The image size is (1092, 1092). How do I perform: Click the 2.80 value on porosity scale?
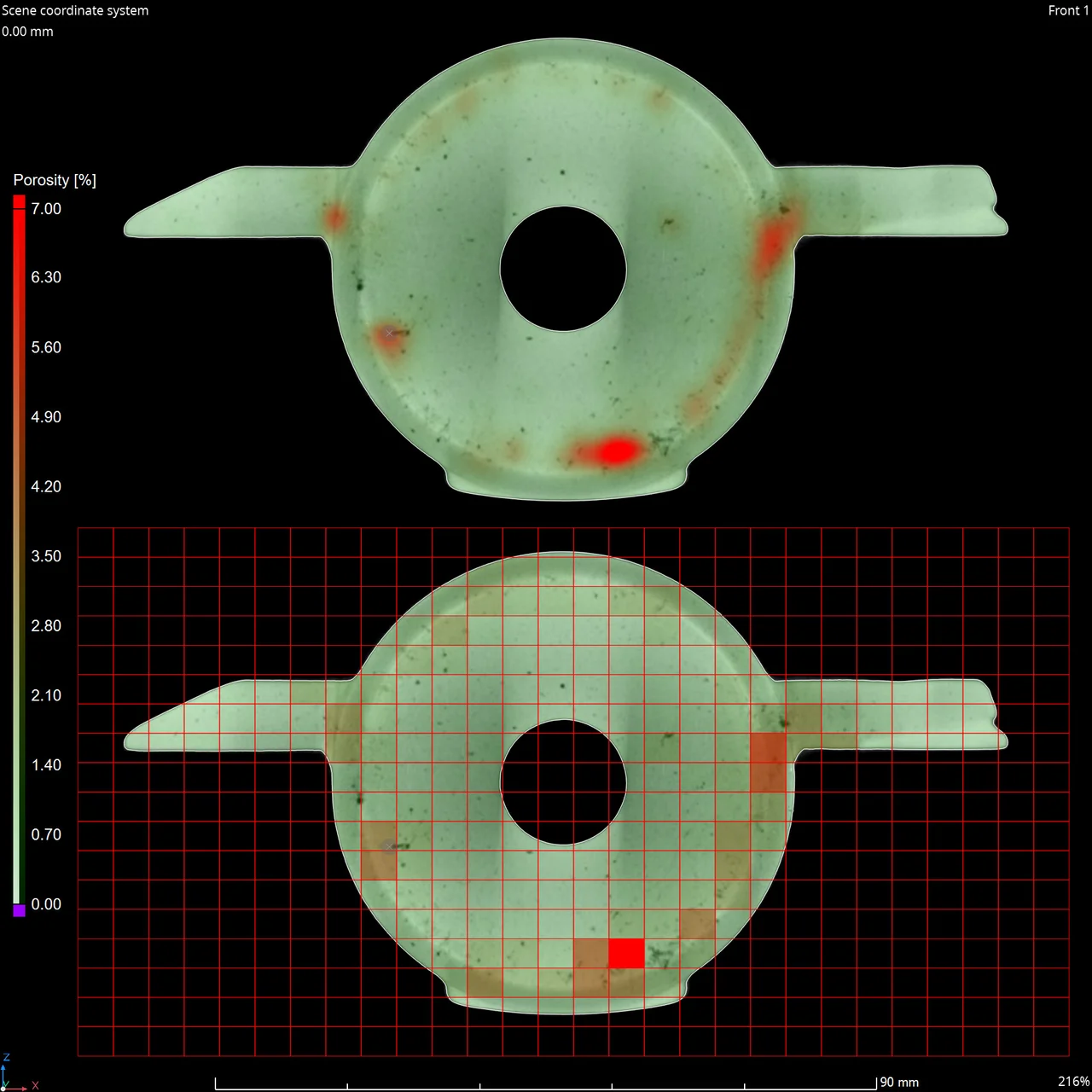[46, 626]
